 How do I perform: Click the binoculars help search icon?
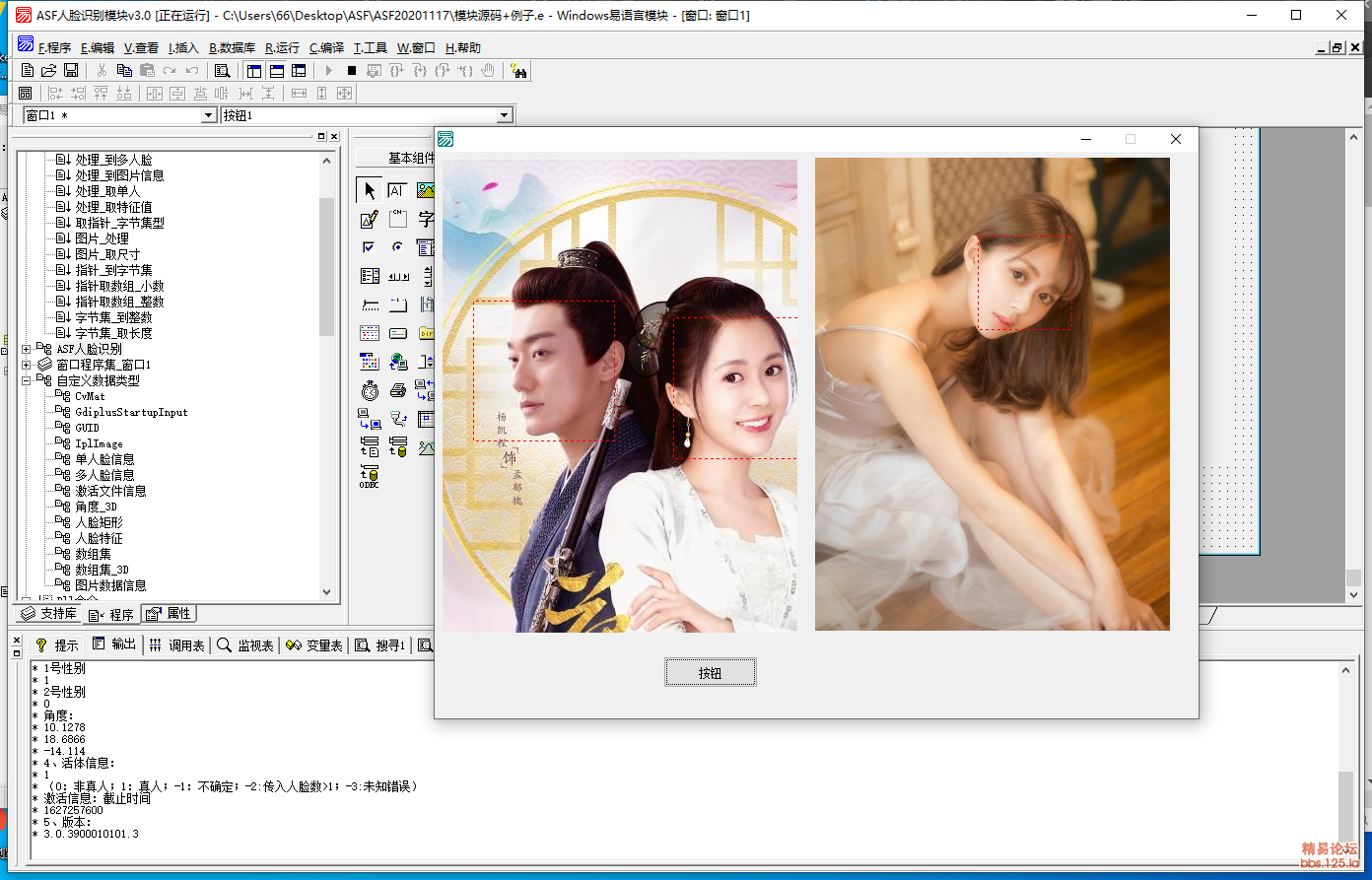pyautogui.click(x=519, y=70)
